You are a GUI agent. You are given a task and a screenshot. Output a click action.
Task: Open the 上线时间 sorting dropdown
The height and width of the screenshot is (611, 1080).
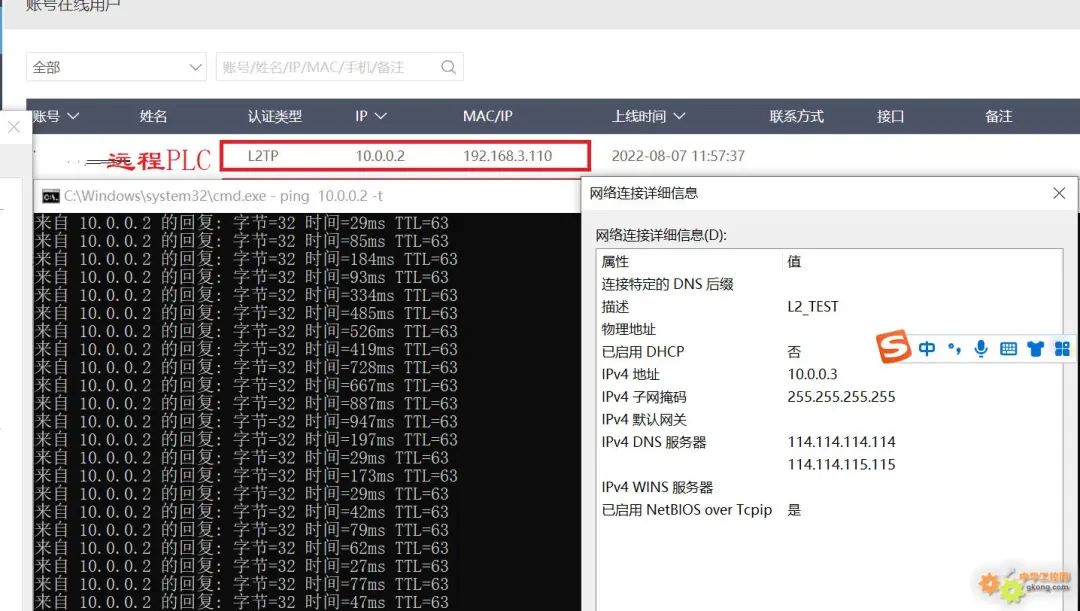(x=679, y=116)
